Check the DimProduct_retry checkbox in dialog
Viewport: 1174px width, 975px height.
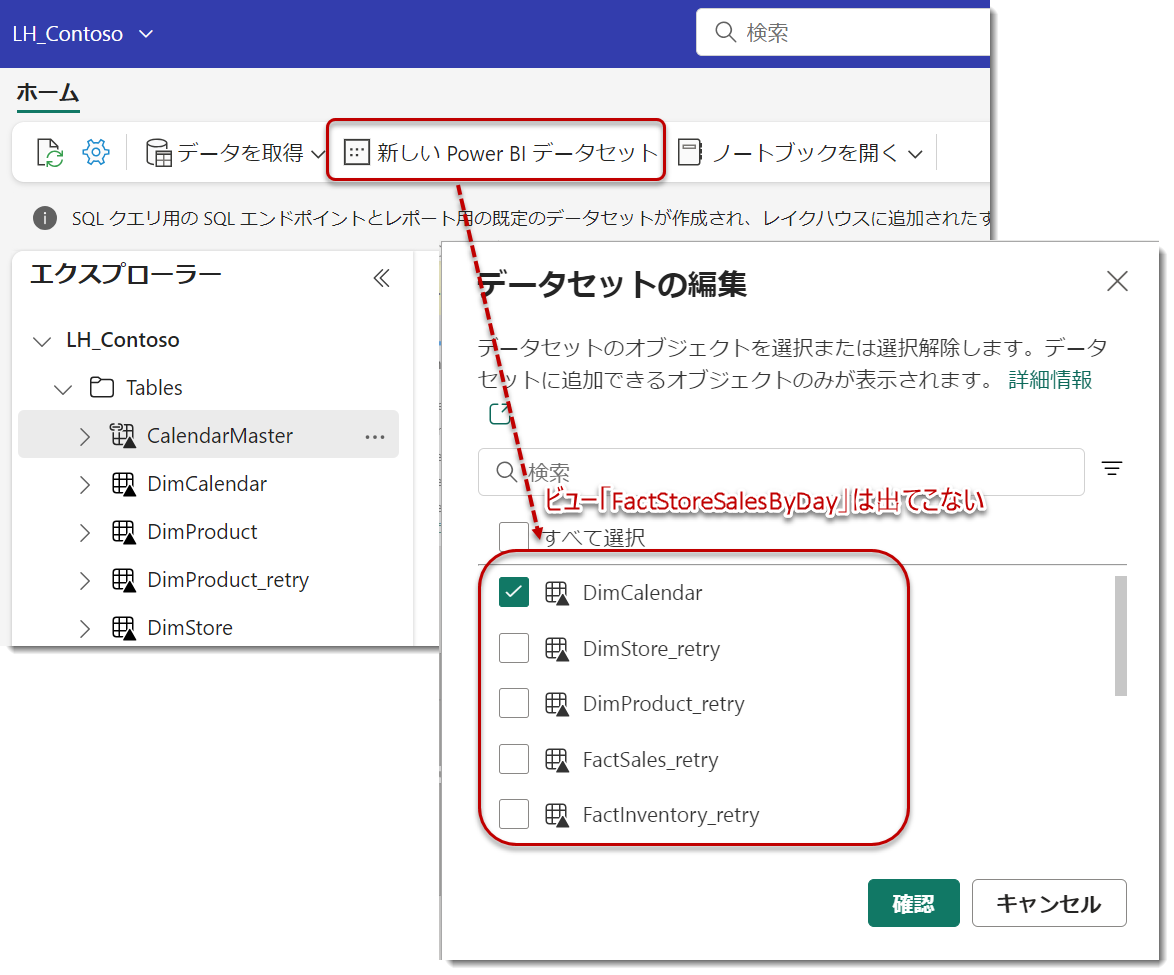click(514, 703)
